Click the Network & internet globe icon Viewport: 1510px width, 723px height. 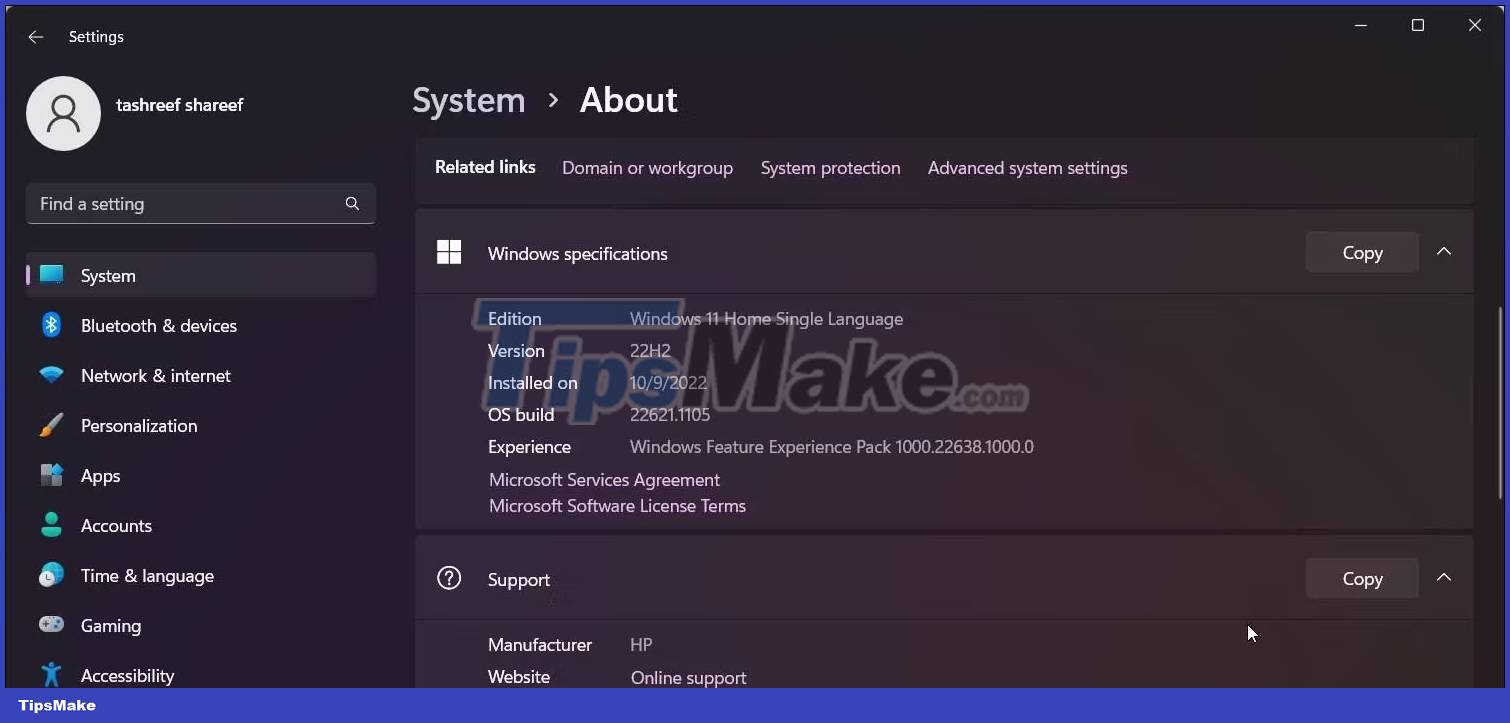tap(51, 375)
